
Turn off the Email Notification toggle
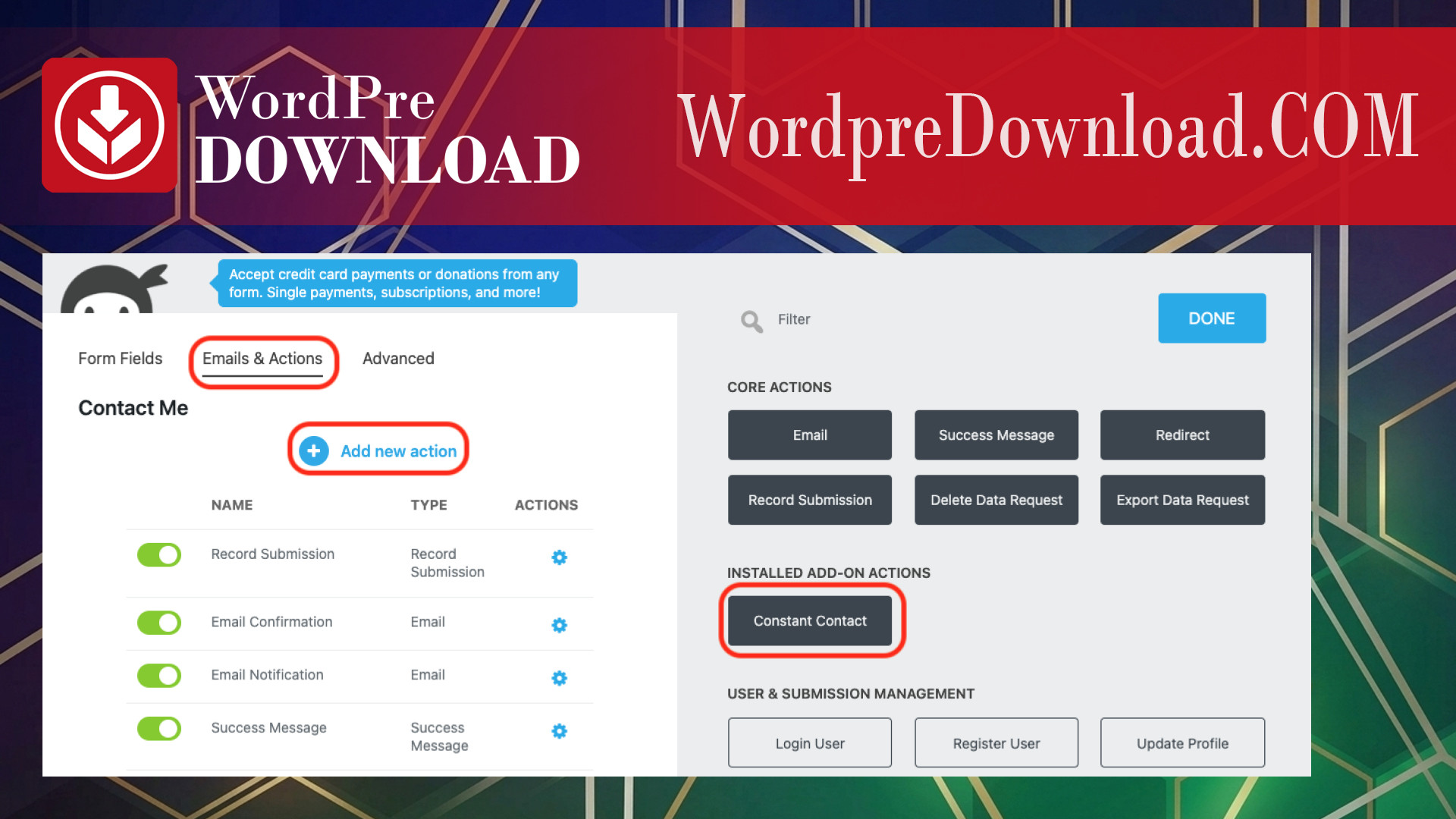[159, 676]
